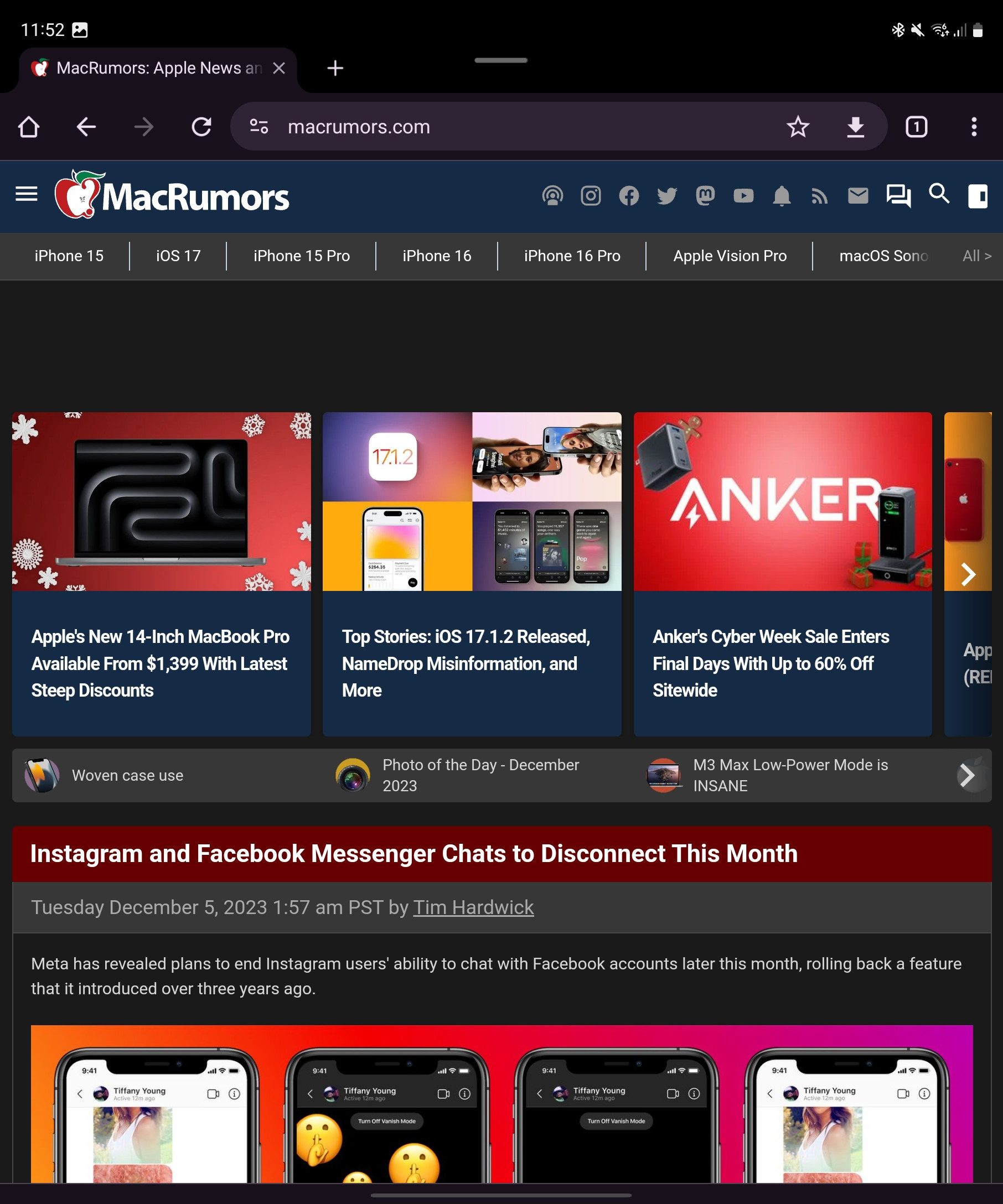Viewport: 1003px width, 1204px height.
Task: Read the 14-Inch MacBook Pro discounts headline
Action: [x=161, y=663]
